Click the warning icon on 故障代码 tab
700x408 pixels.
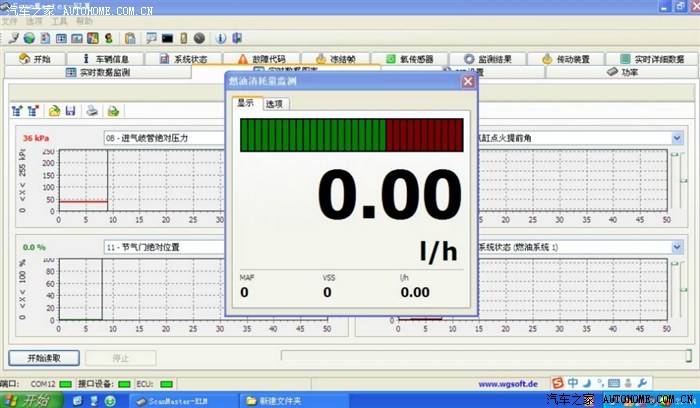tap(242, 59)
